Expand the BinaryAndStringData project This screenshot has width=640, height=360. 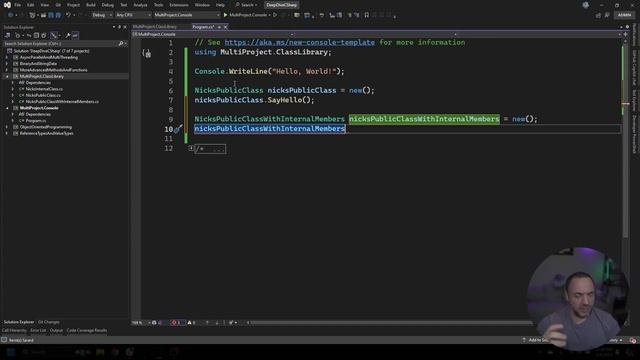[7, 64]
